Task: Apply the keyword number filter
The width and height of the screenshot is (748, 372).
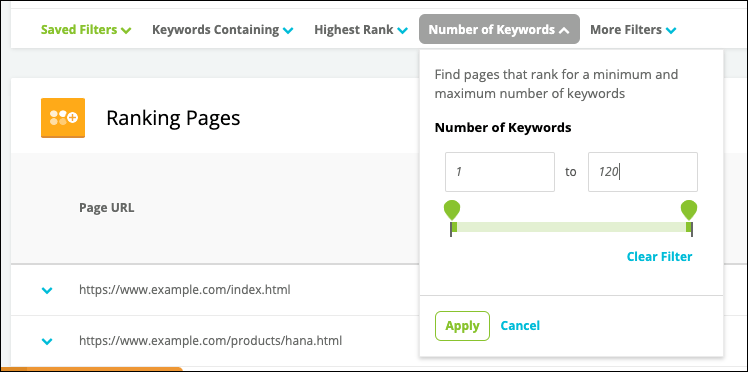Action: [462, 326]
